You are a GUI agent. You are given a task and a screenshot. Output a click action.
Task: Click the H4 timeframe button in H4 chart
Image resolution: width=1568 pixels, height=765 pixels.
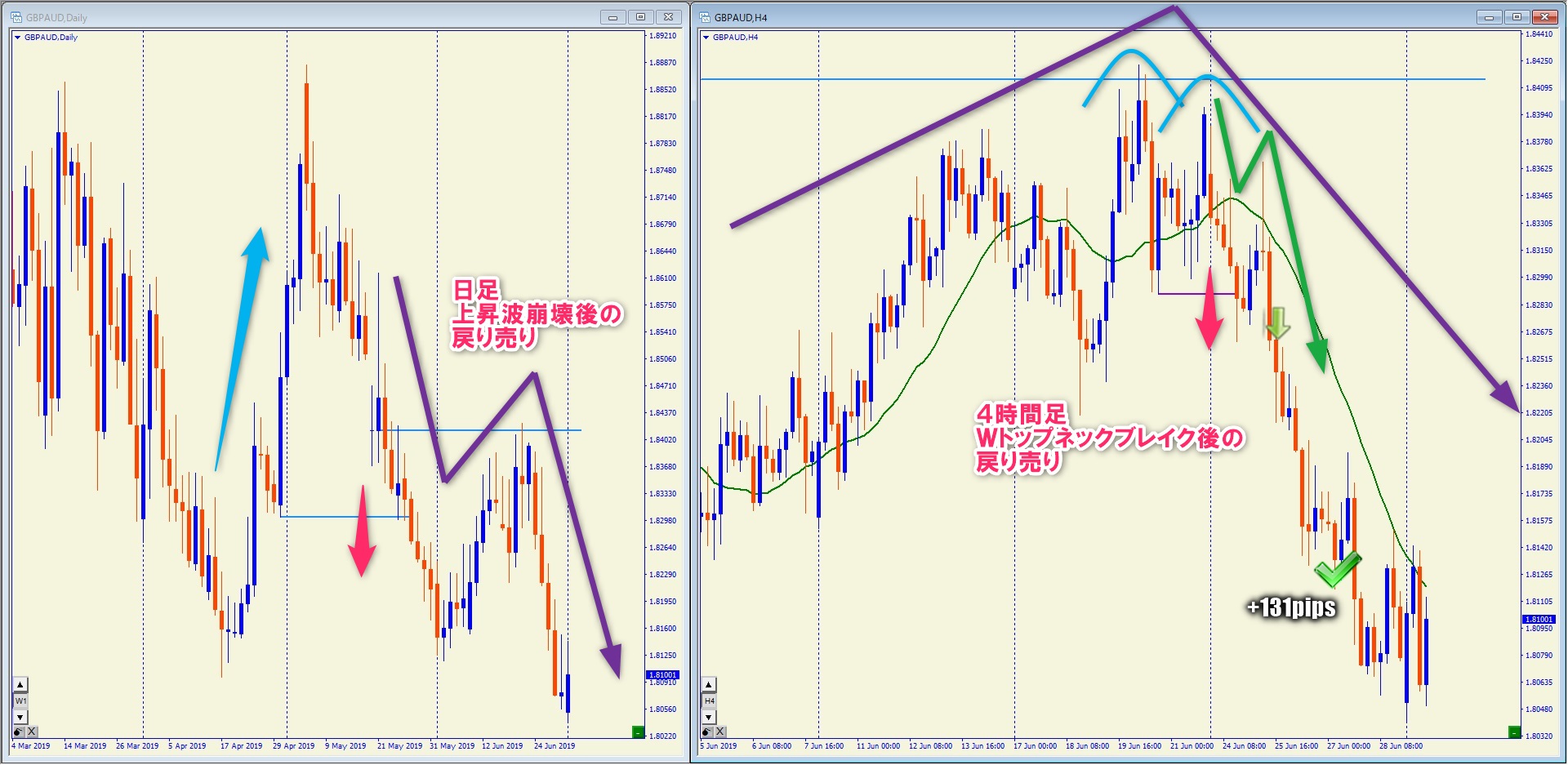(x=709, y=701)
